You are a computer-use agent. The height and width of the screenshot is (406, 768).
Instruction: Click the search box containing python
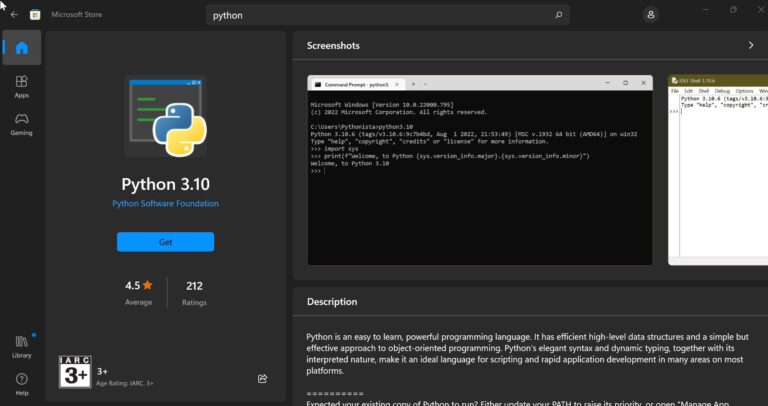(388, 15)
